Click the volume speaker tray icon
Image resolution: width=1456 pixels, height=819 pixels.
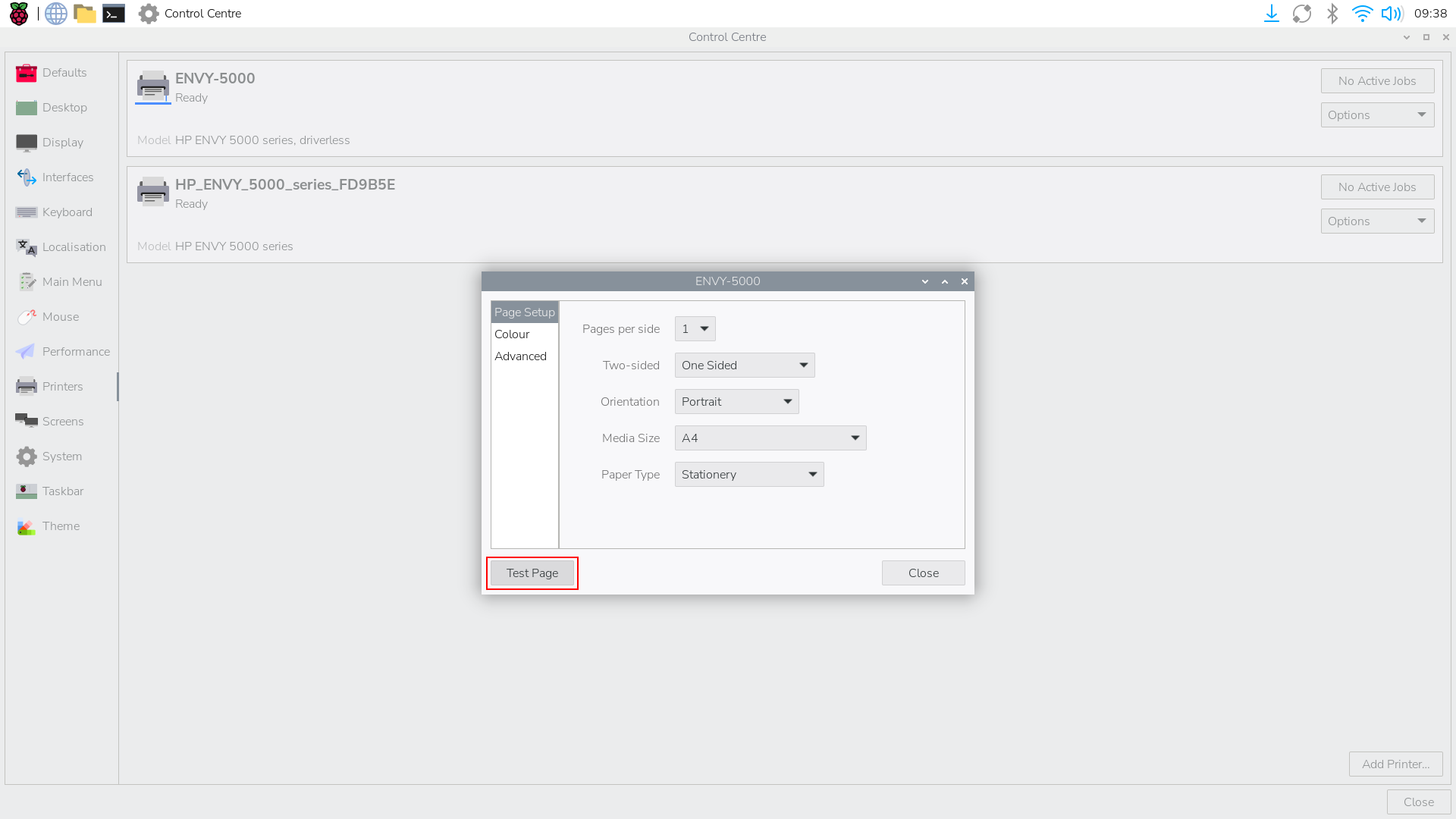click(1392, 14)
